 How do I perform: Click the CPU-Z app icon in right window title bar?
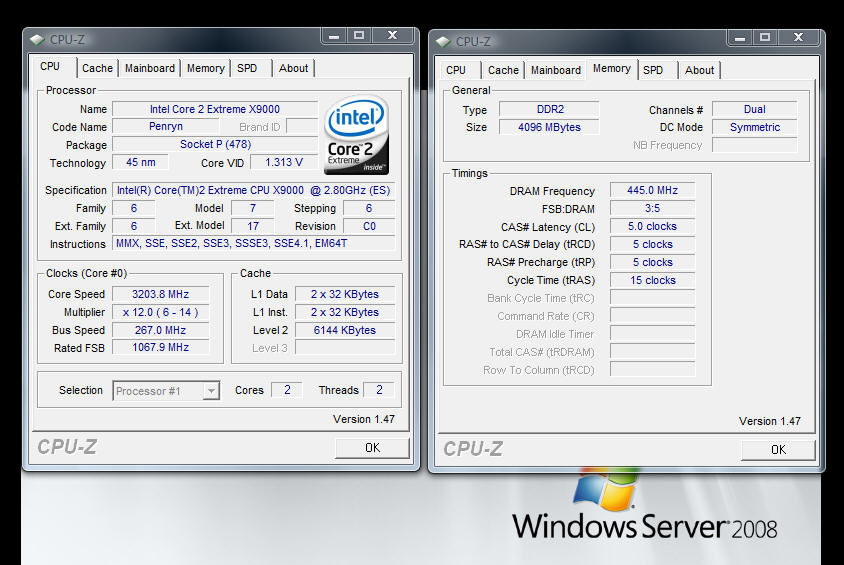click(443, 41)
